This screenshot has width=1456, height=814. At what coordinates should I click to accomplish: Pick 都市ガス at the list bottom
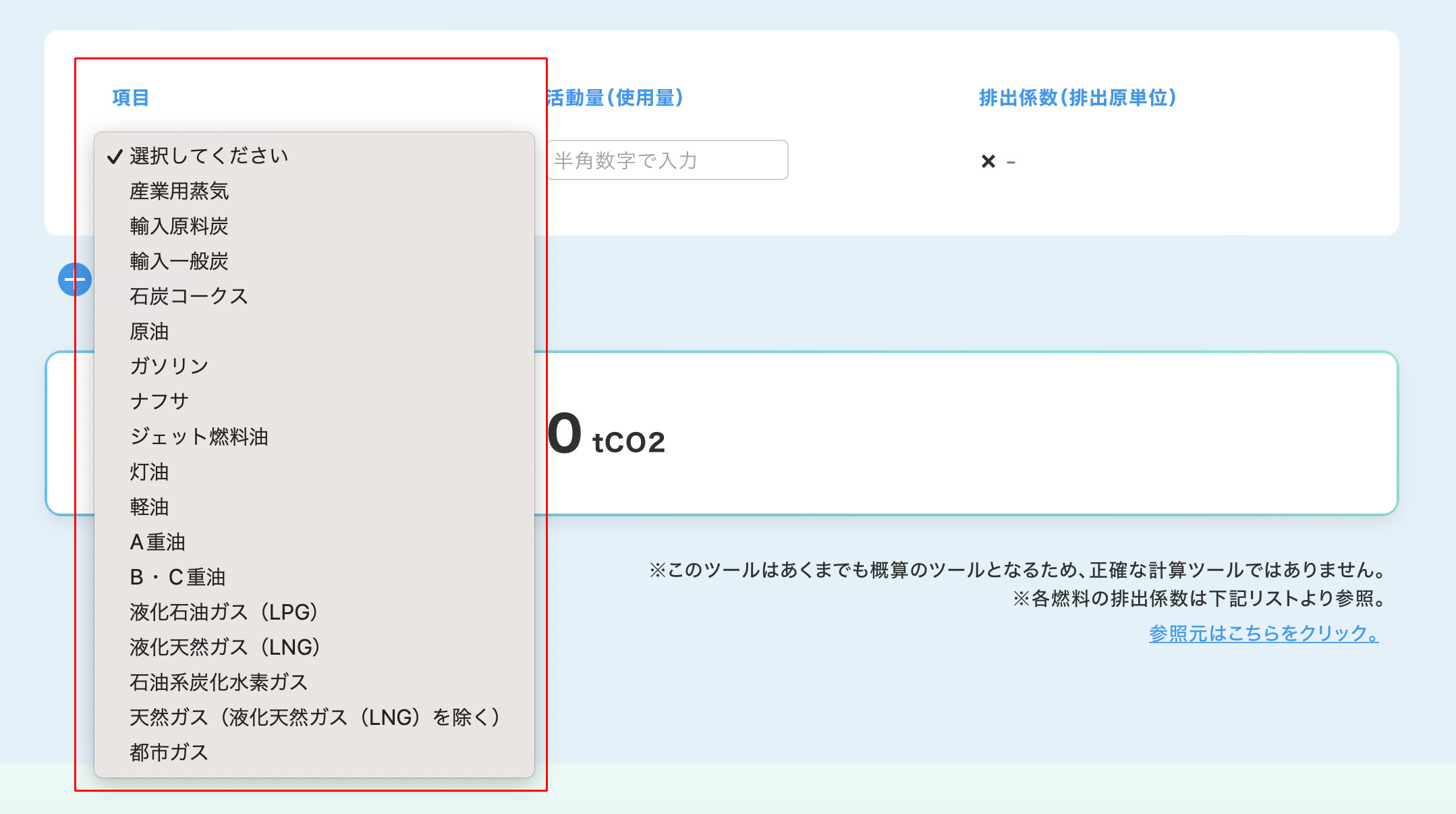coord(169,753)
